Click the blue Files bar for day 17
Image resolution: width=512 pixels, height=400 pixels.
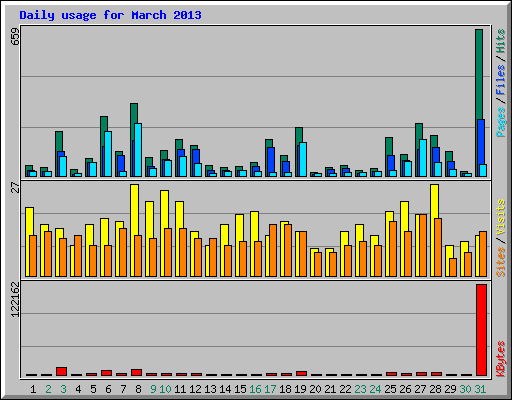click(271, 160)
